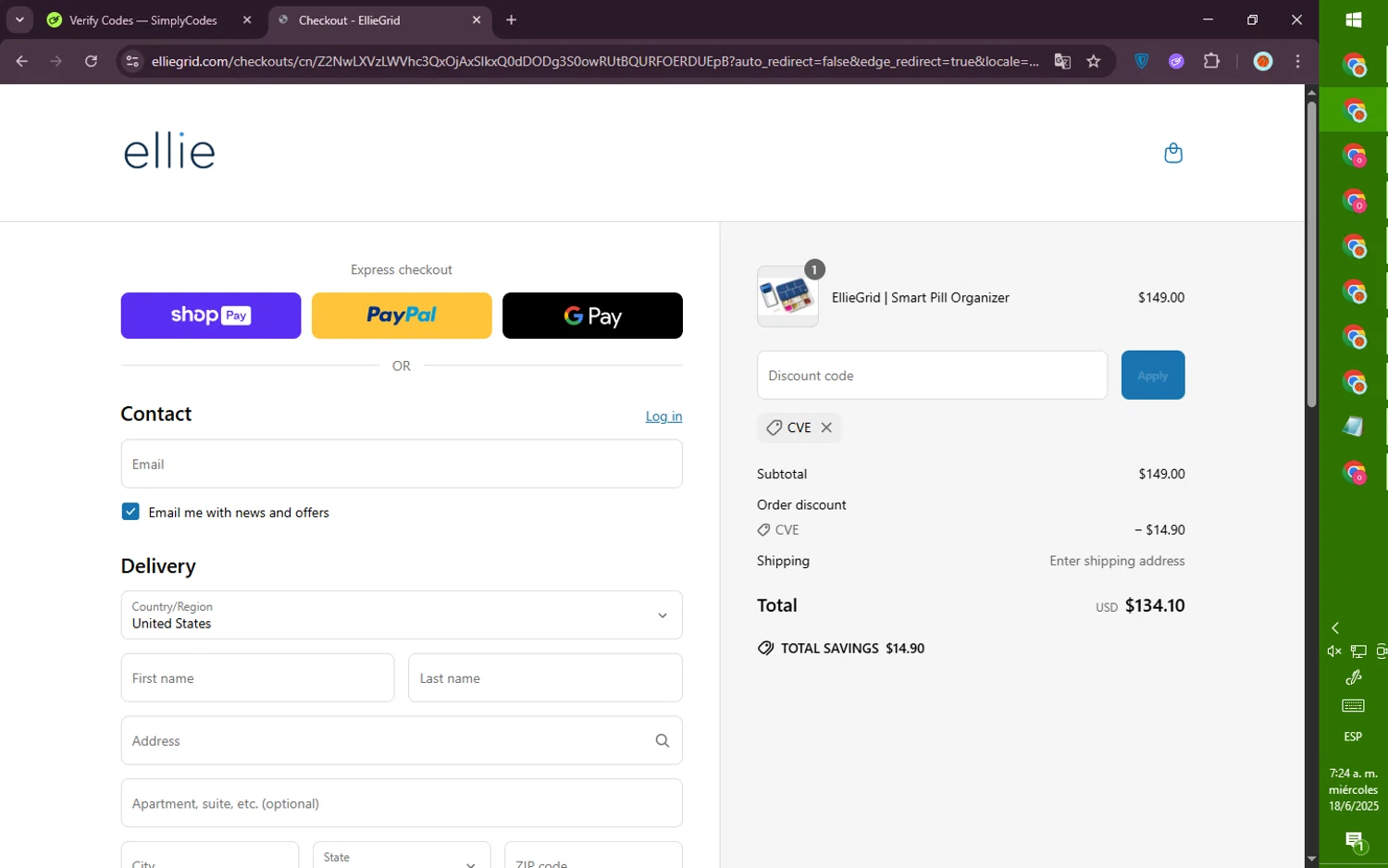Open the taskbar clock and date

[x=1353, y=789]
